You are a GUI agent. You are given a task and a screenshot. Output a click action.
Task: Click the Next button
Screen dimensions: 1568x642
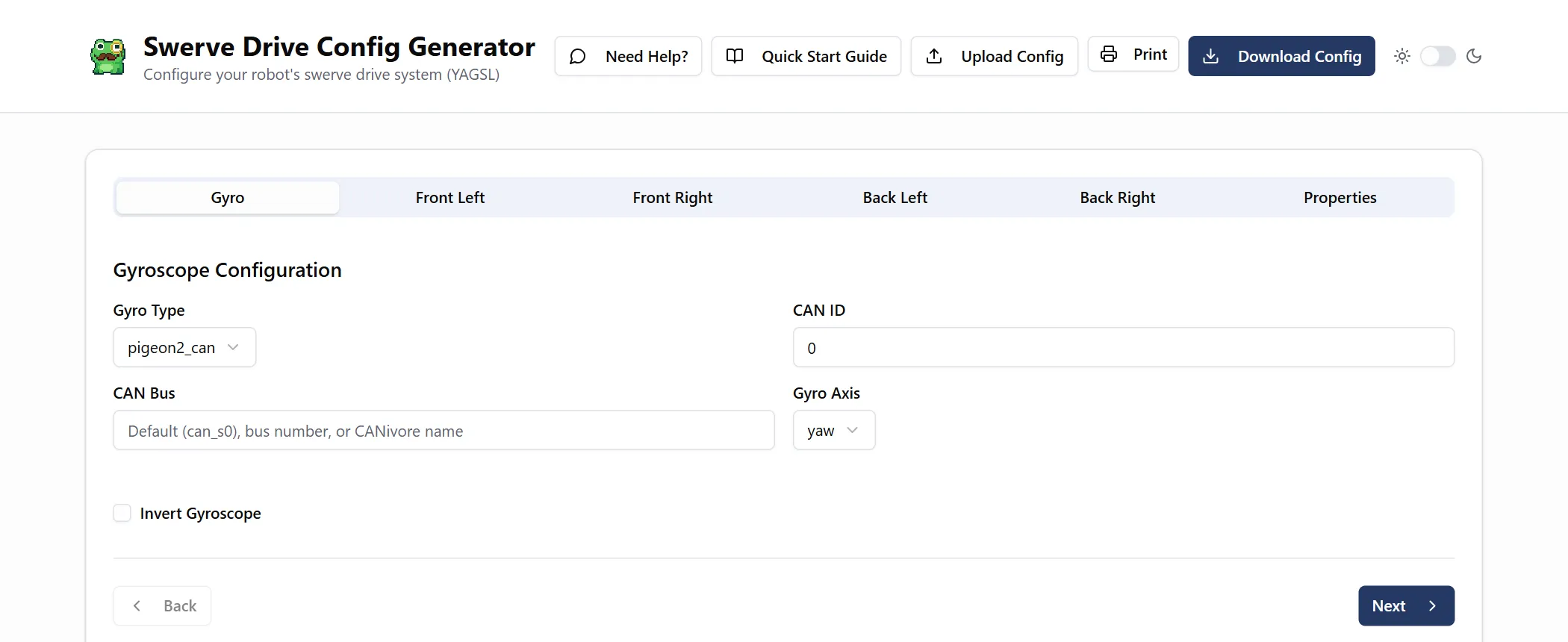(x=1407, y=605)
